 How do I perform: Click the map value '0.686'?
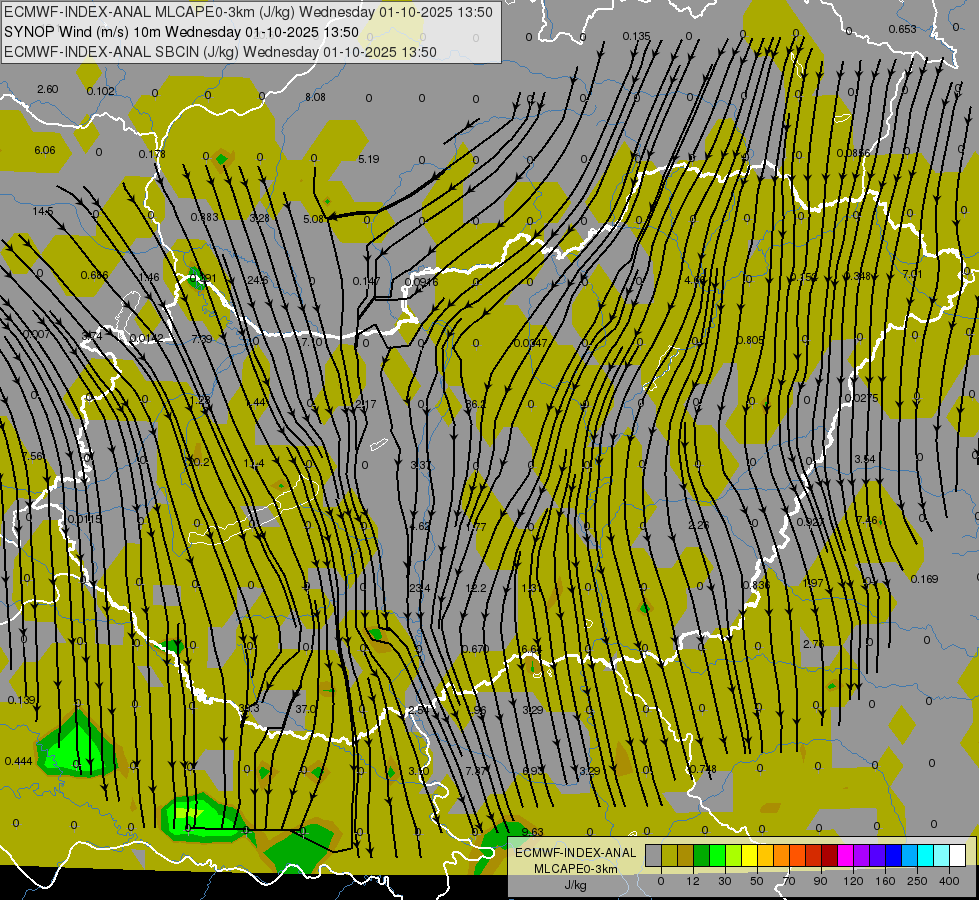tap(94, 275)
